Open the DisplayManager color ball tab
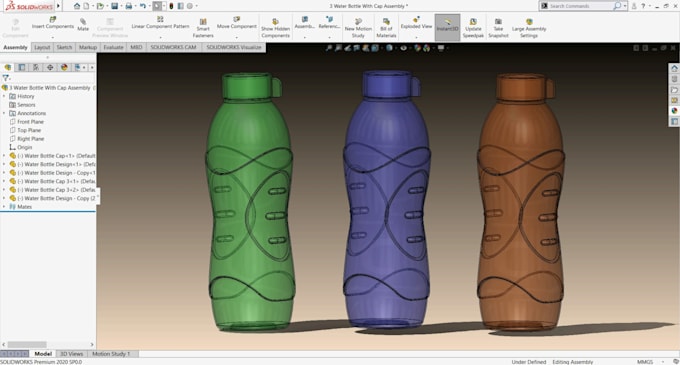This screenshot has width=680, height=365. coord(64,67)
